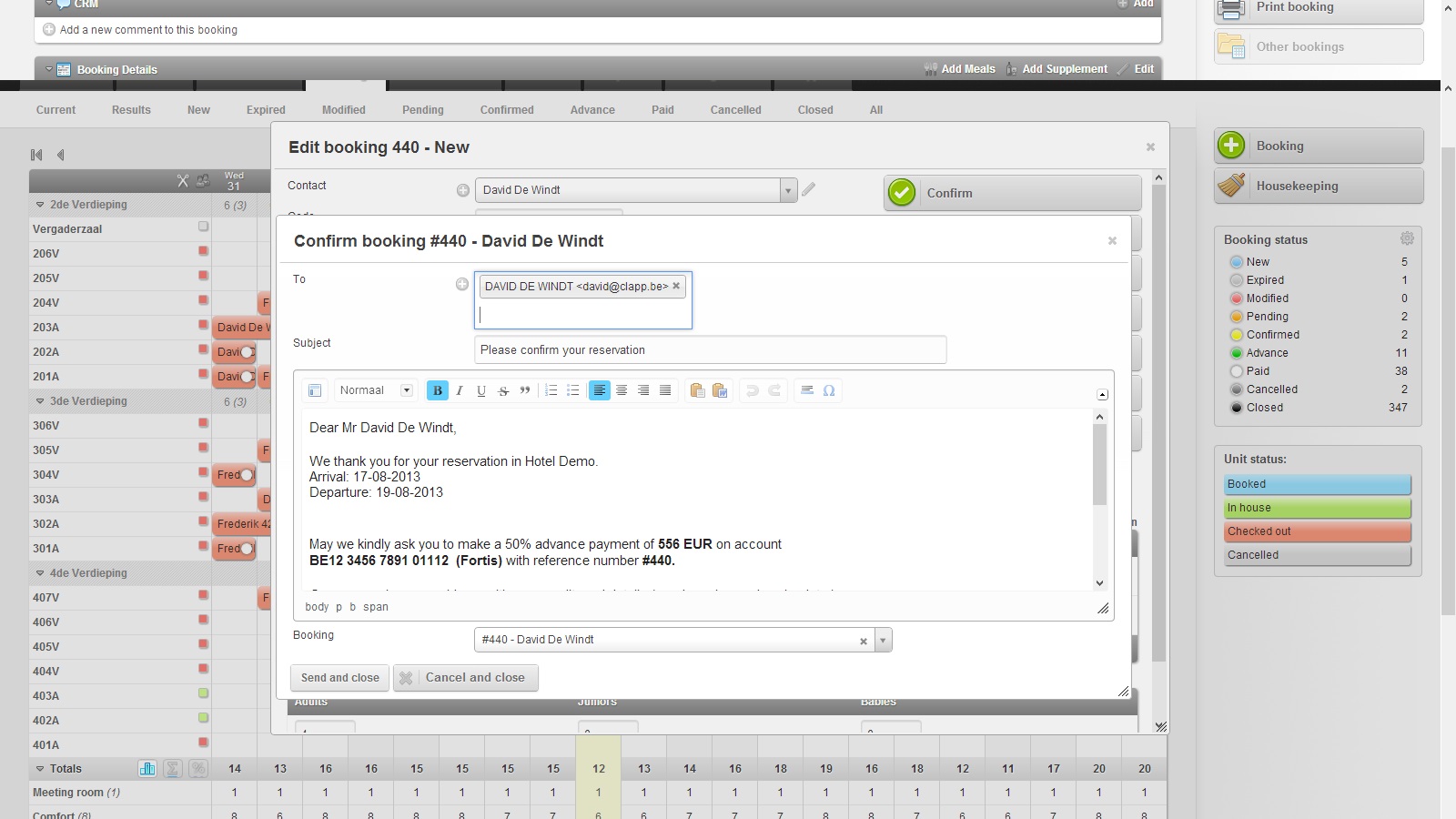The image size is (1456, 819).
Task: Click Send and close
Action: [x=340, y=678]
